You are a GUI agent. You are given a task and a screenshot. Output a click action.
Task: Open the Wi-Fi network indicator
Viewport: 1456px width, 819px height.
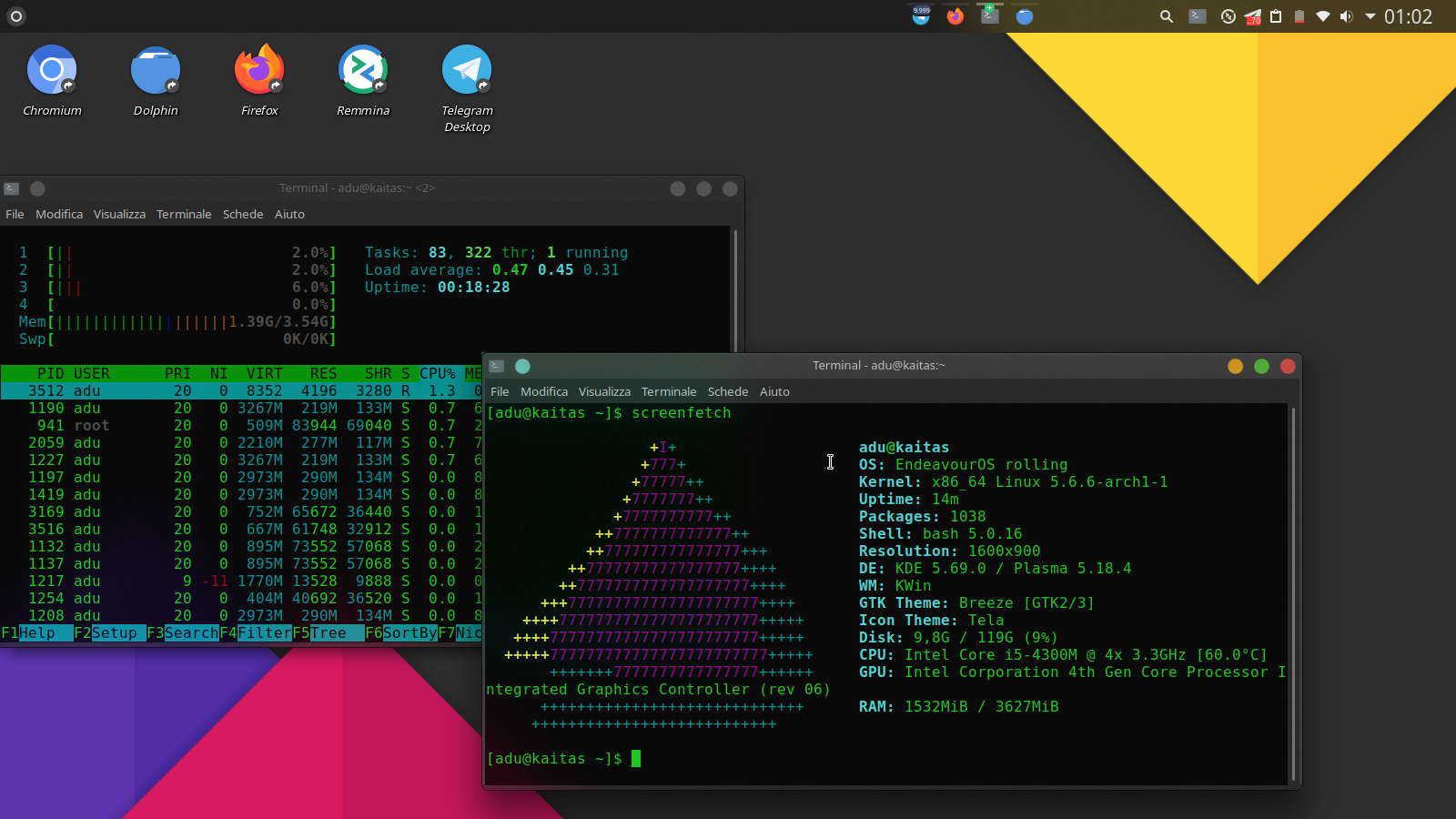1323,16
